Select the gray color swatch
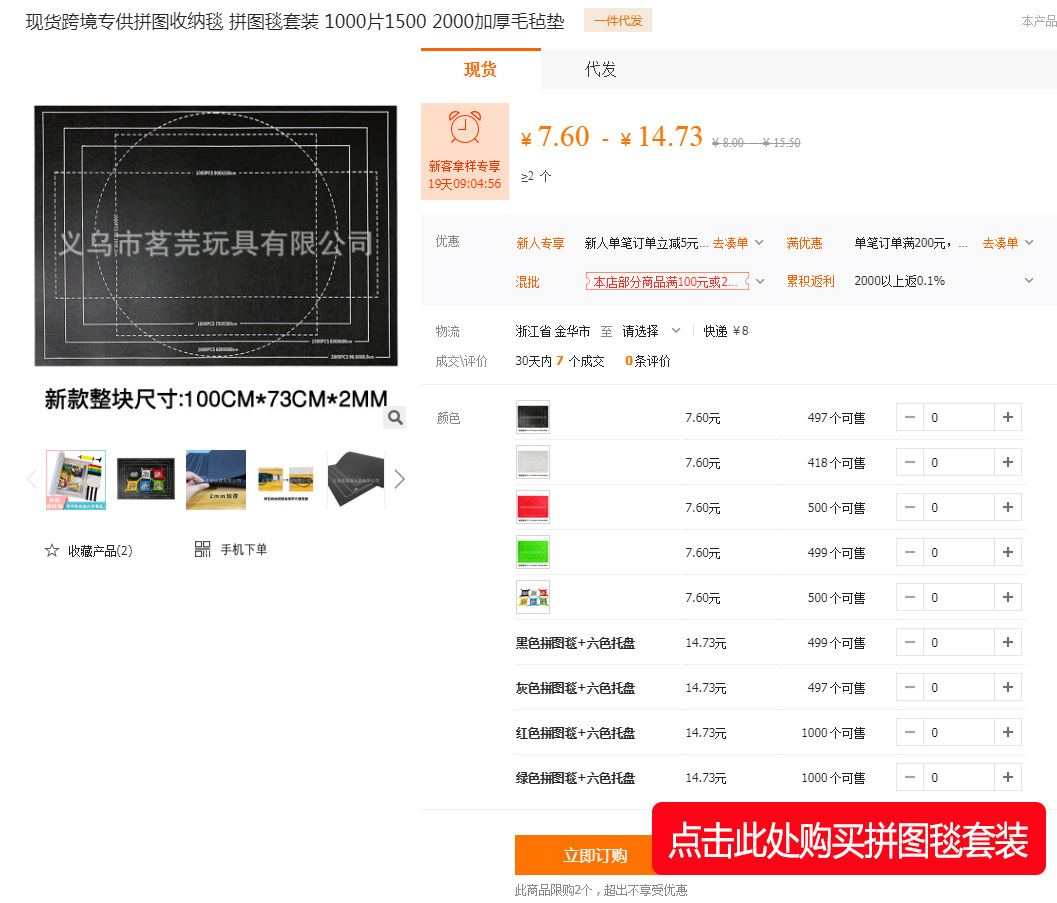 pyautogui.click(x=533, y=462)
